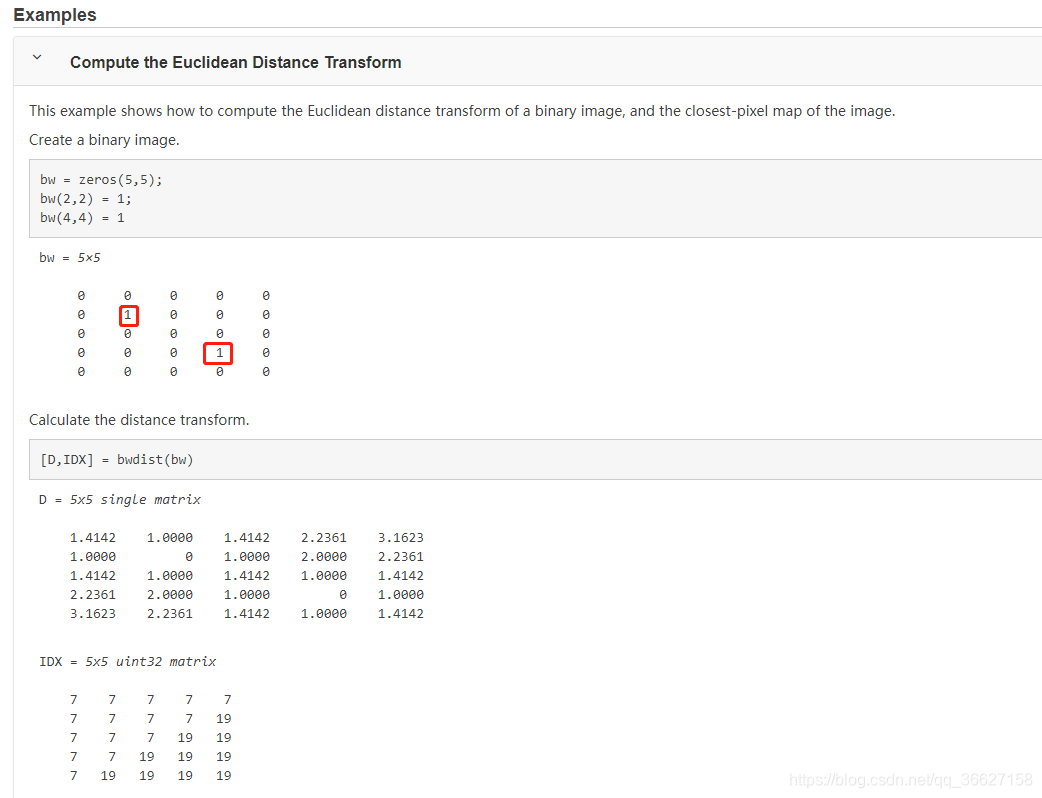Click the 3.1623 value in D's last row
1042x798 pixels.
(92, 614)
